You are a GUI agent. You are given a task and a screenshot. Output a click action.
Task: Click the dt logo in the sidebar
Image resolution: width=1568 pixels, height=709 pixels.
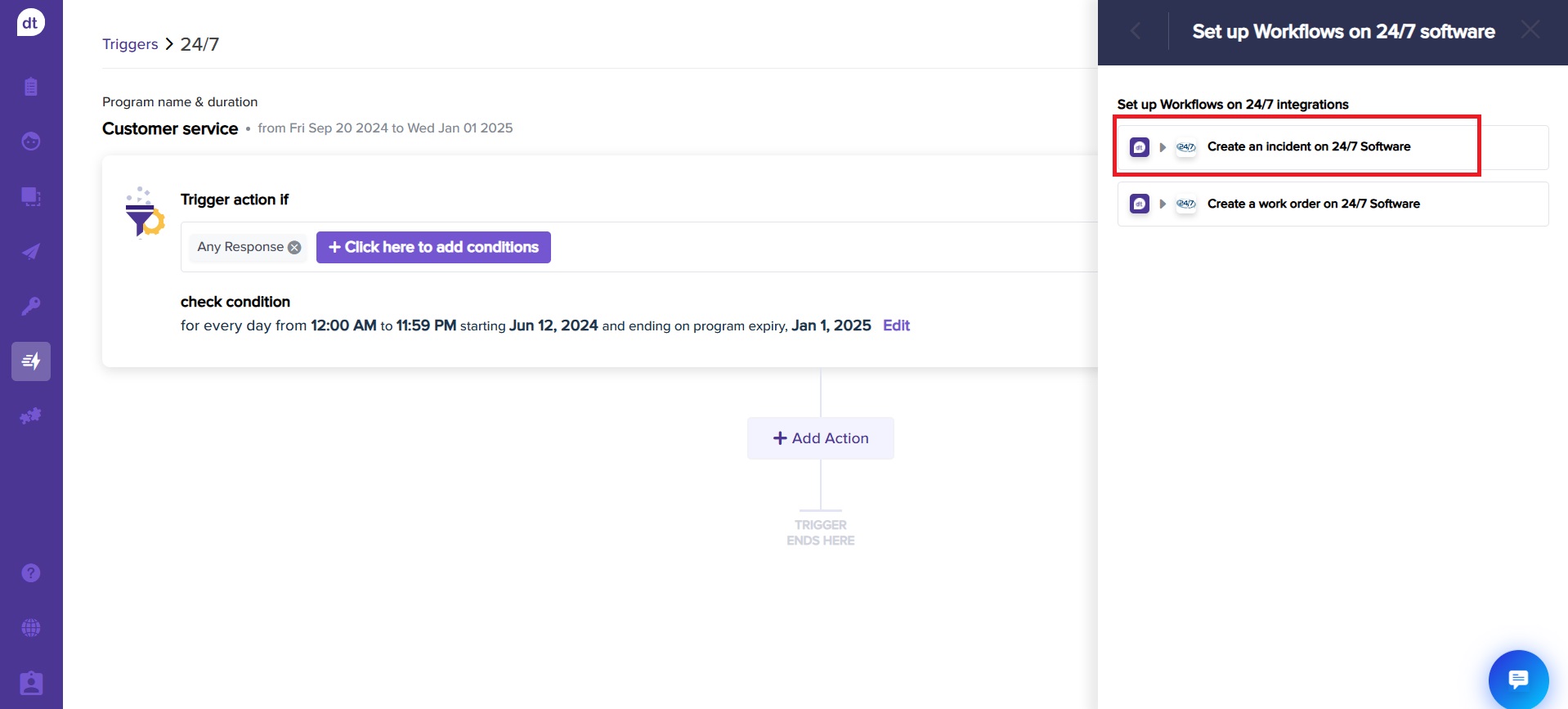tap(30, 23)
